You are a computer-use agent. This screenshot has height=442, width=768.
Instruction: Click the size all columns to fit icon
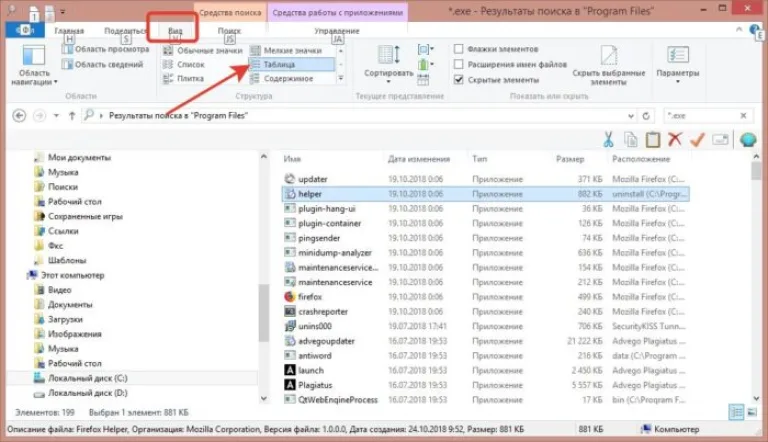click(423, 79)
